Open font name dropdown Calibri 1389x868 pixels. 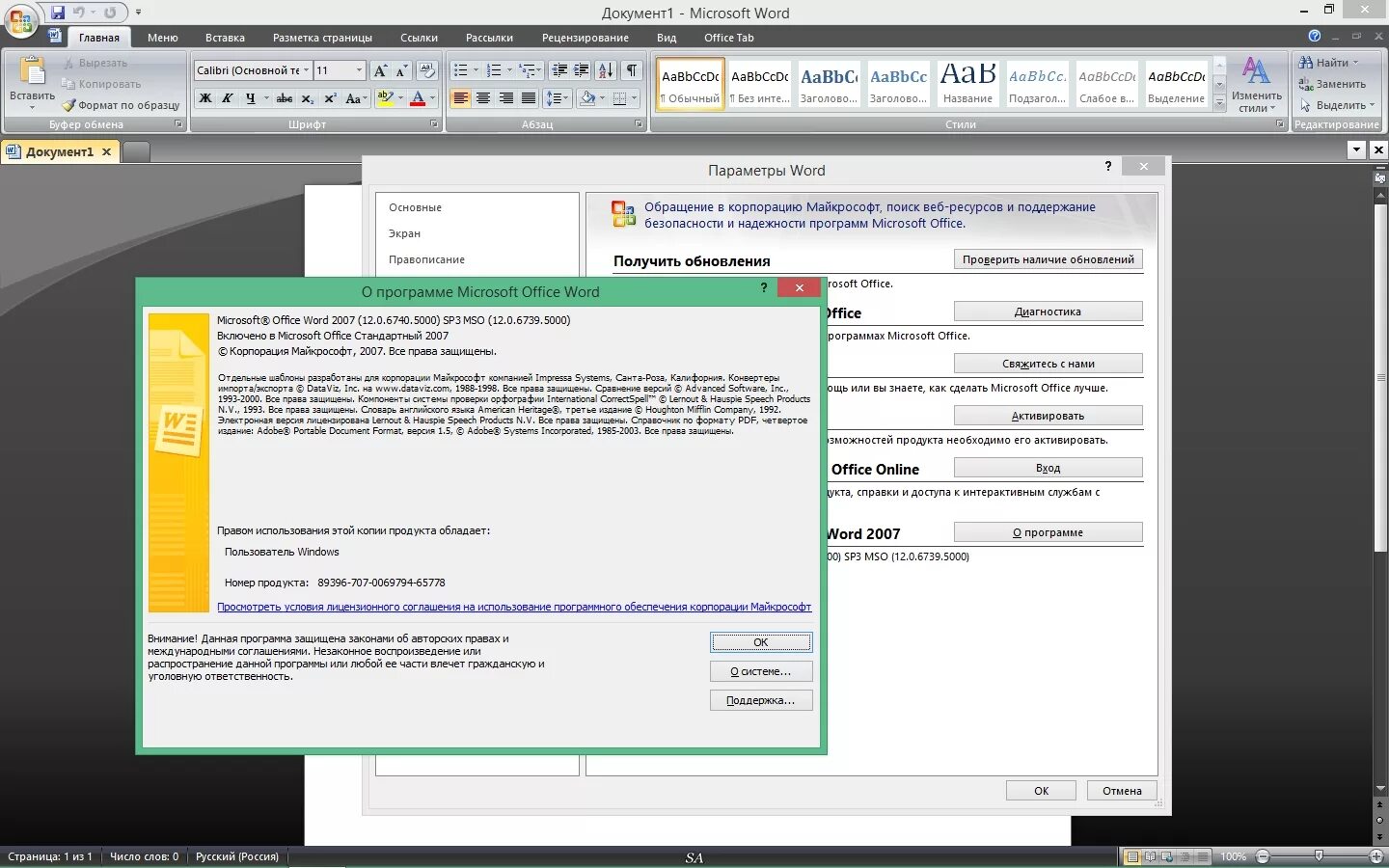307,70
